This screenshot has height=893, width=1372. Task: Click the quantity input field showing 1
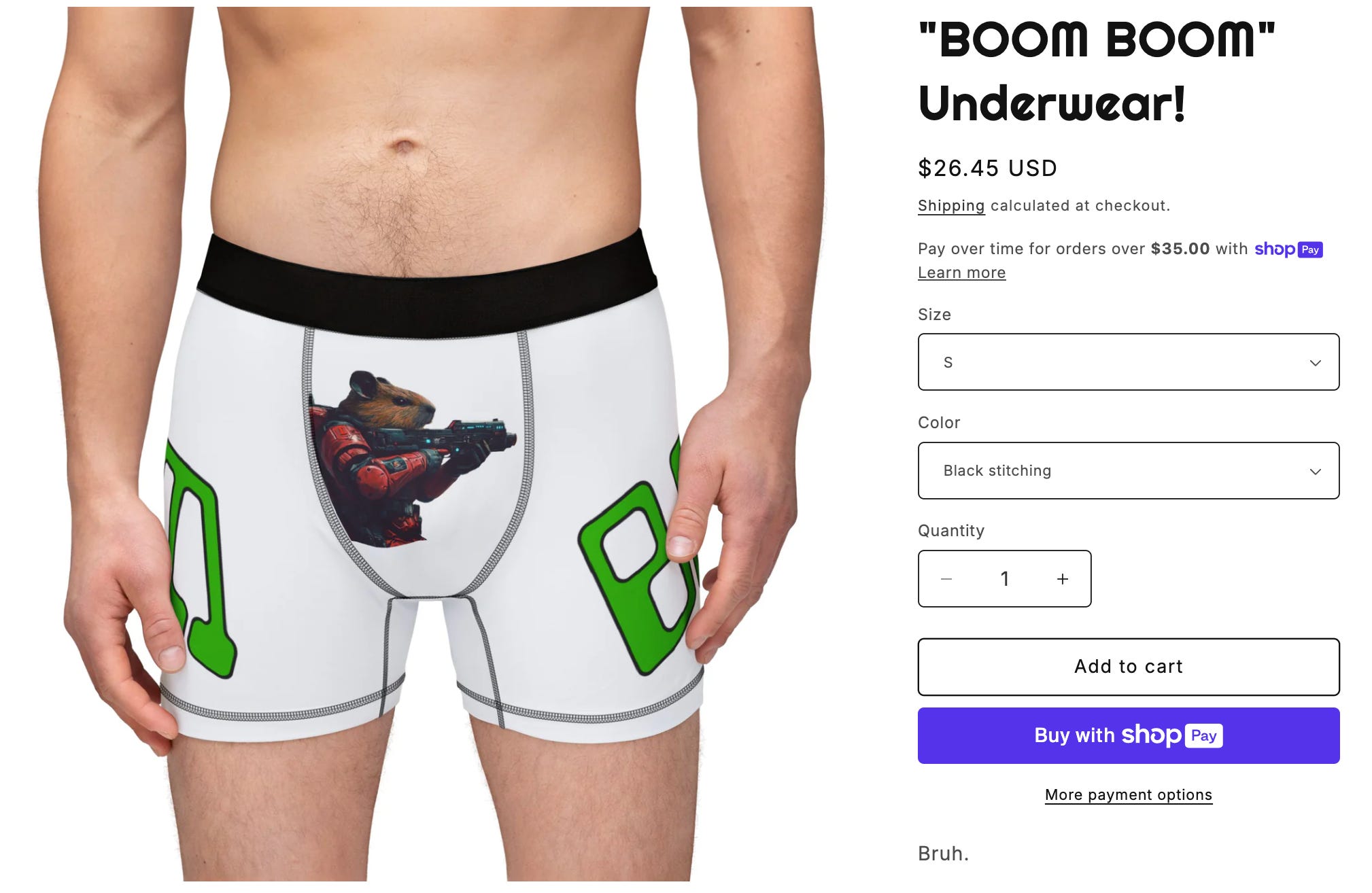[1004, 579]
